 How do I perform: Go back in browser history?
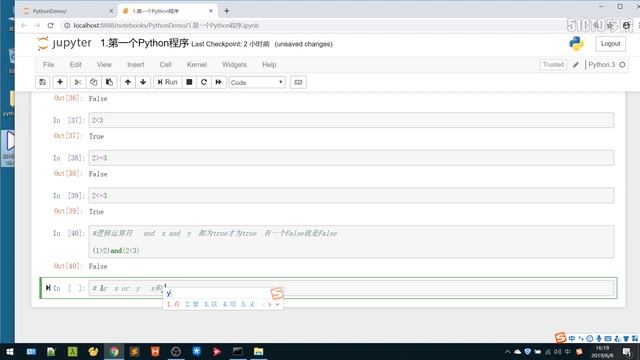[x=24, y=25]
